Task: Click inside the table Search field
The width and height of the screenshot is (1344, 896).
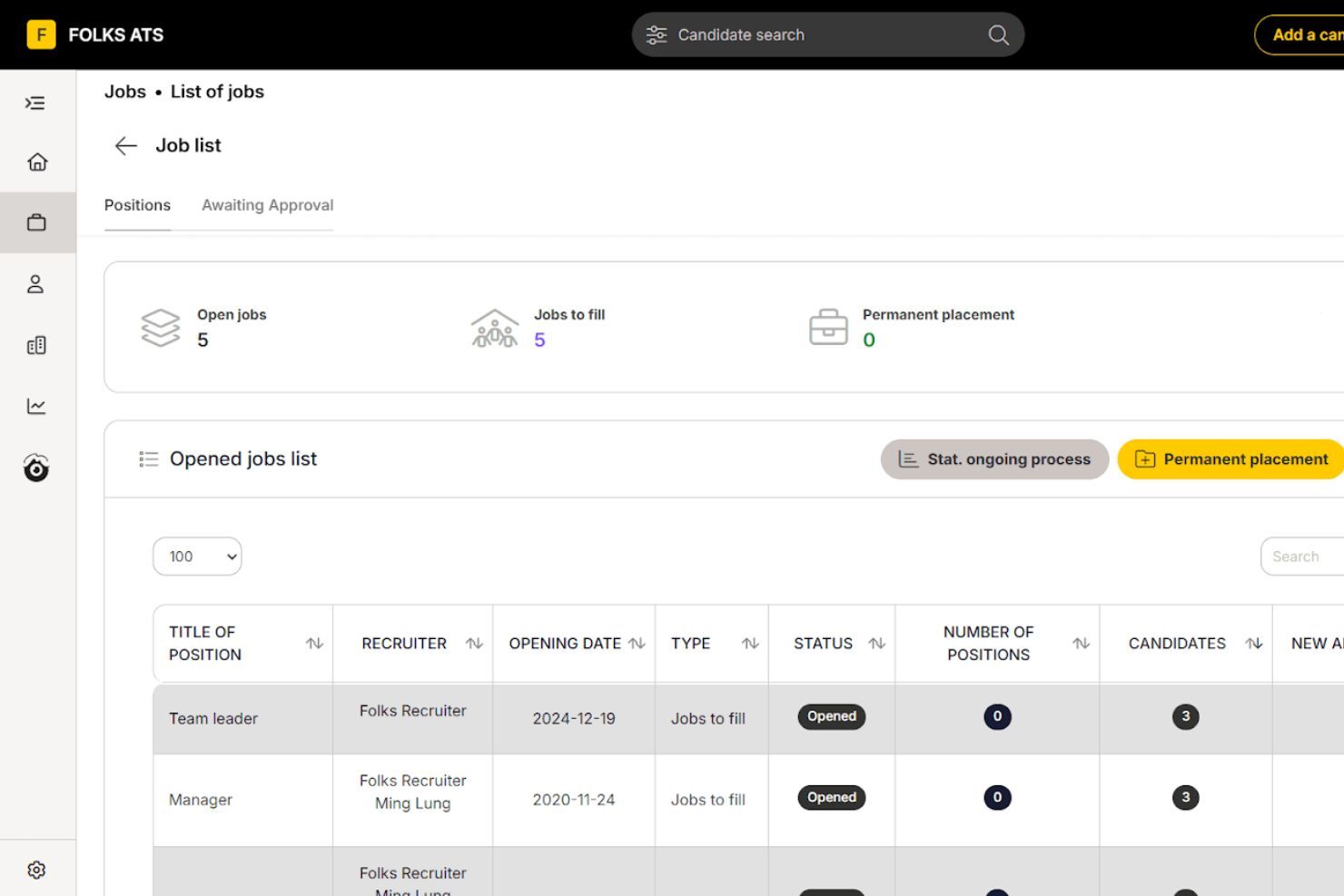Action: [x=1308, y=556]
